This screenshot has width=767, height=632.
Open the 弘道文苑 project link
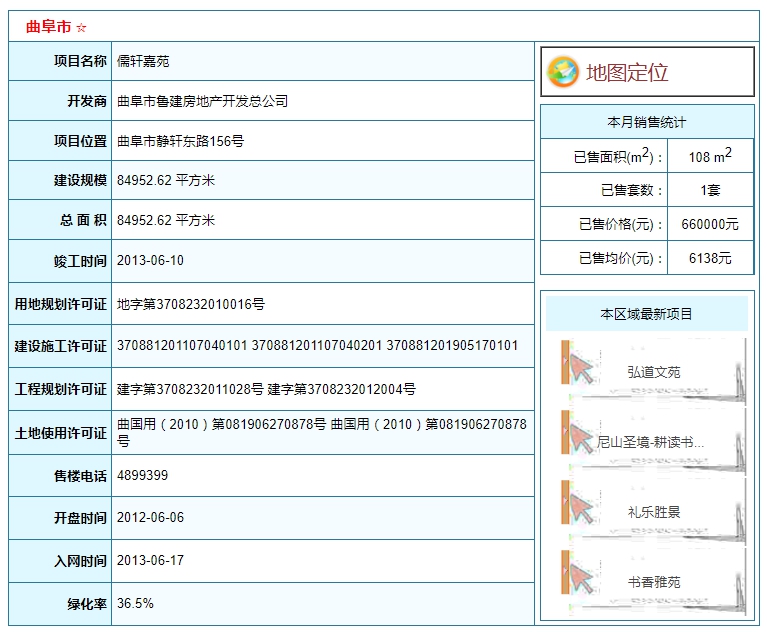[x=654, y=372]
